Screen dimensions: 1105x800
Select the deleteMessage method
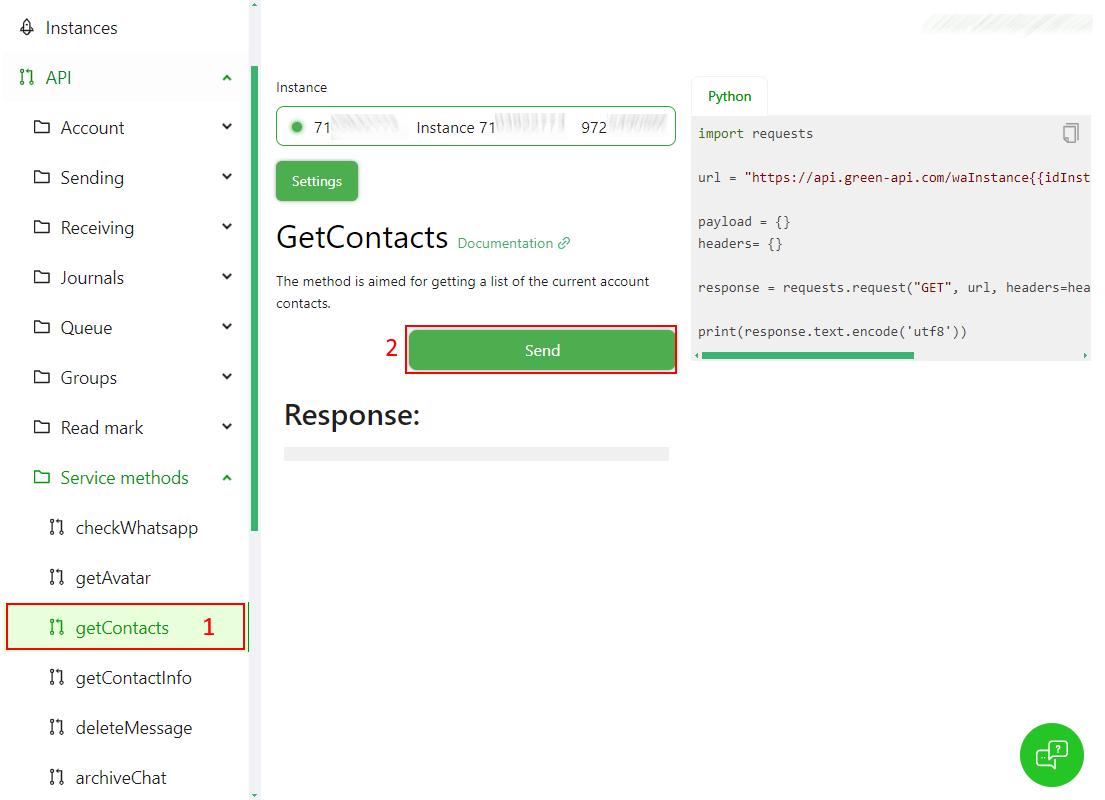point(134,727)
